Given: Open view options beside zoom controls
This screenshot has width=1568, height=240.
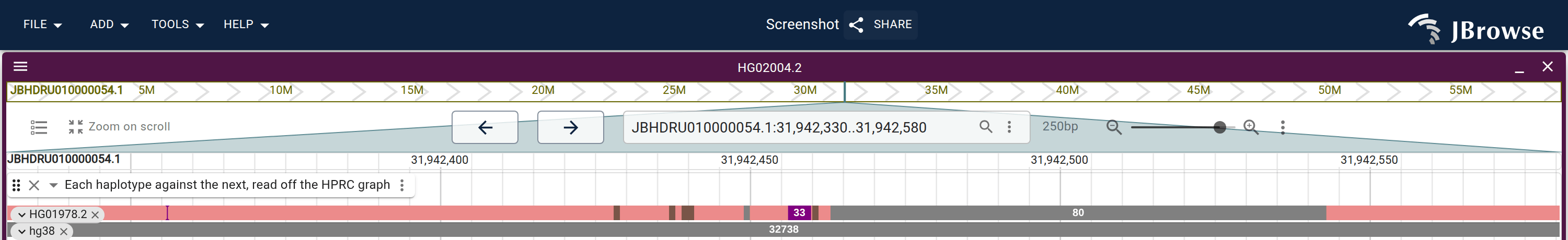Looking at the screenshot, I should 1283,127.
